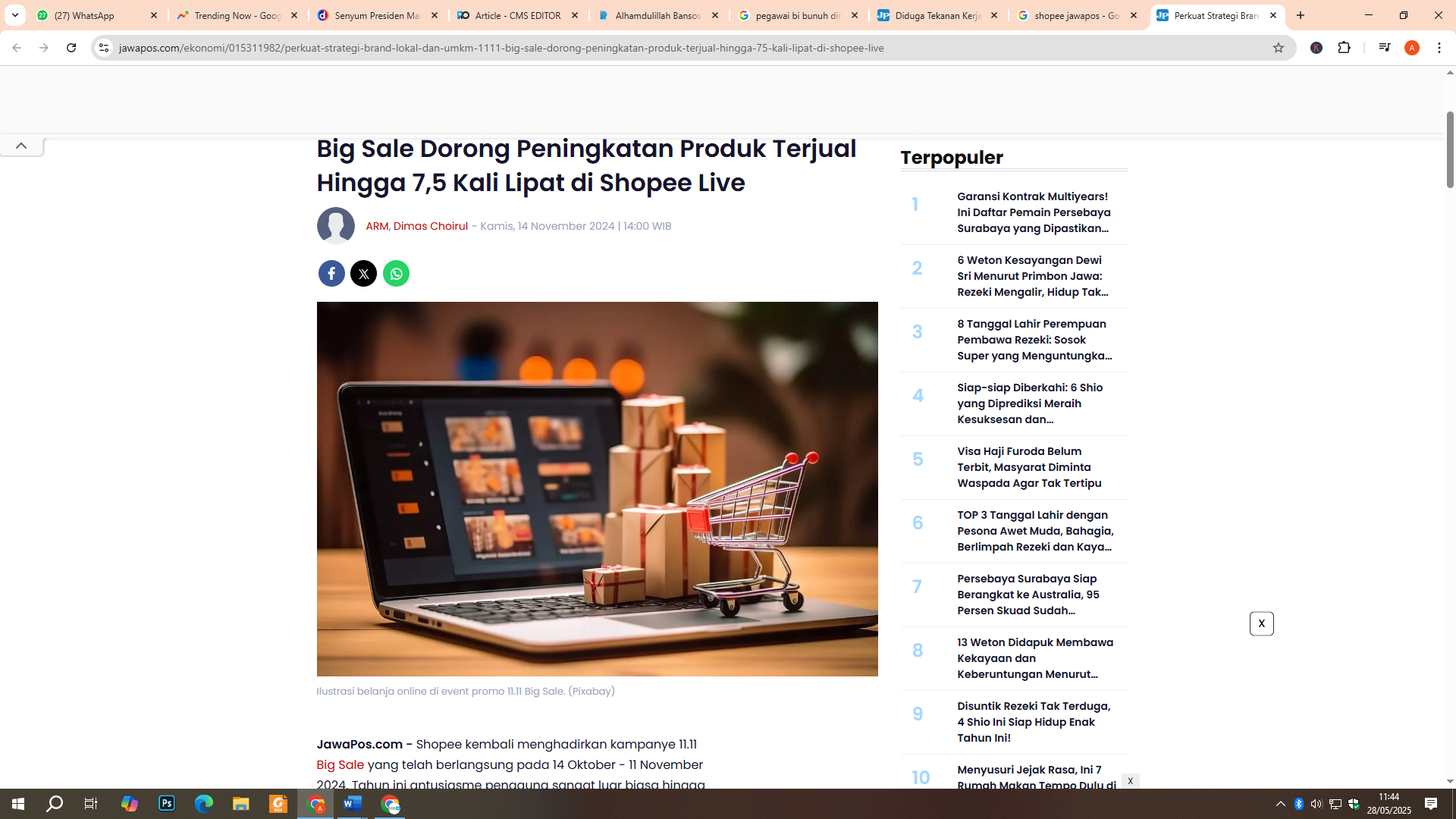The image size is (1456, 819).
Task: Open 13 Weton Didapuk Membawa Kekayaan article
Action: tap(1034, 658)
